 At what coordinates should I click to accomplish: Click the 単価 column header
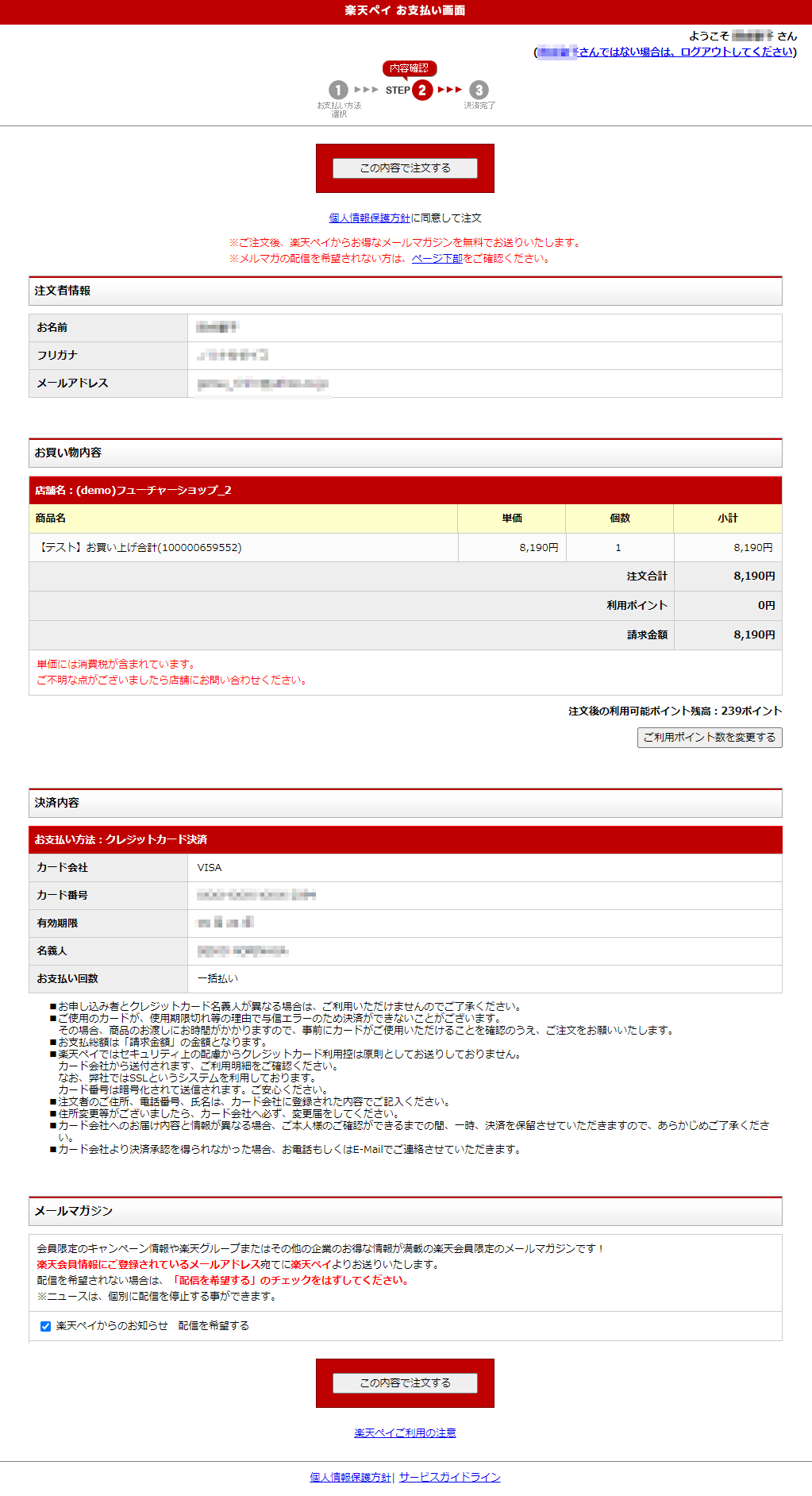pos(512,518)
